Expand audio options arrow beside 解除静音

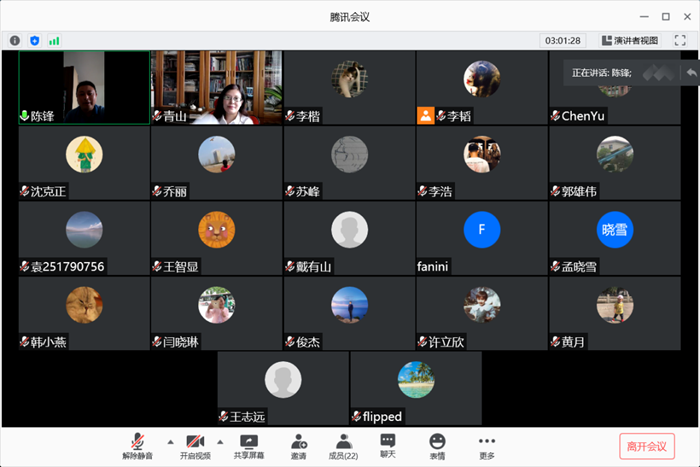click(168, 441)
